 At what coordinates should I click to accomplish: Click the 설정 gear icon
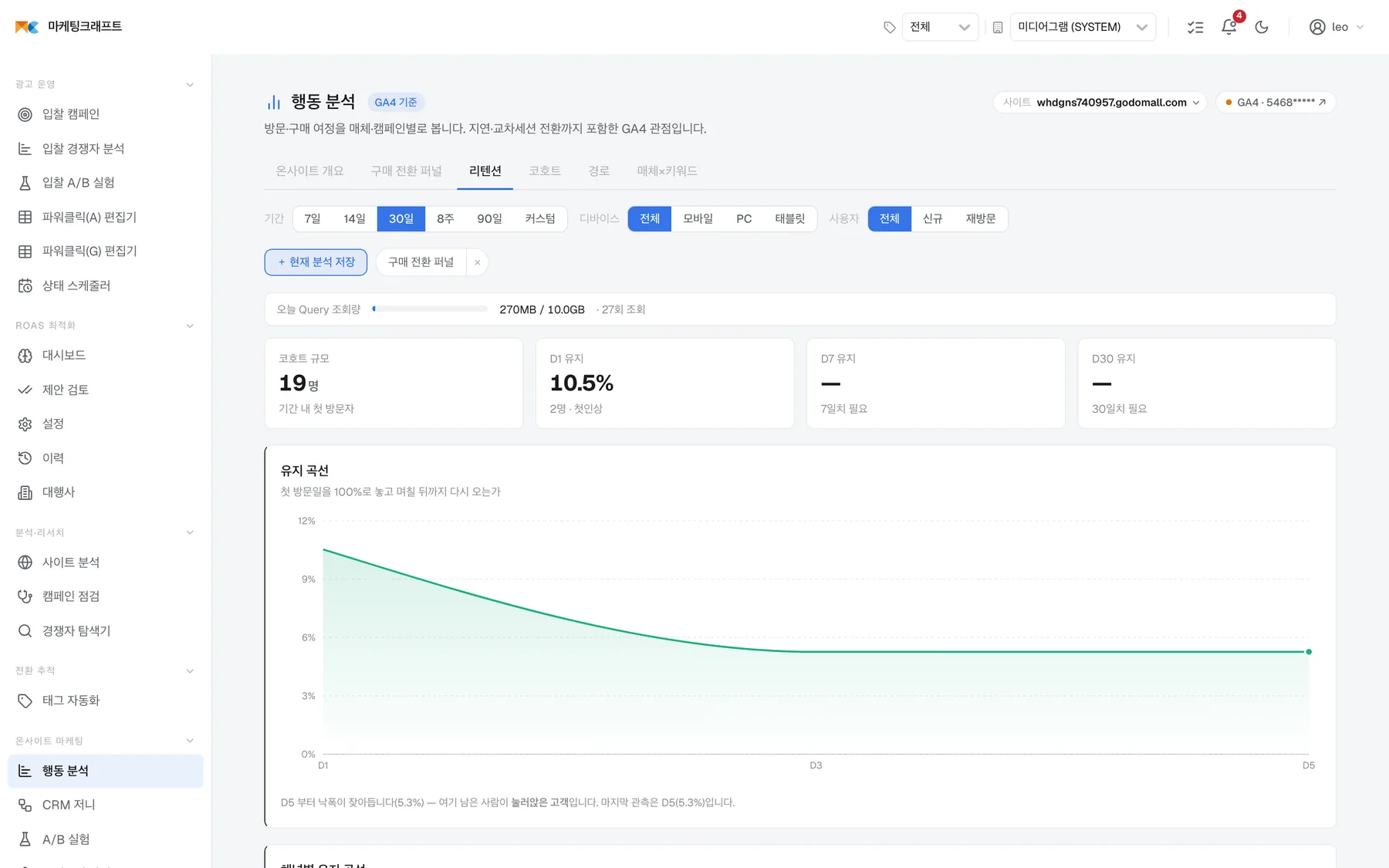tap(25, 424)
